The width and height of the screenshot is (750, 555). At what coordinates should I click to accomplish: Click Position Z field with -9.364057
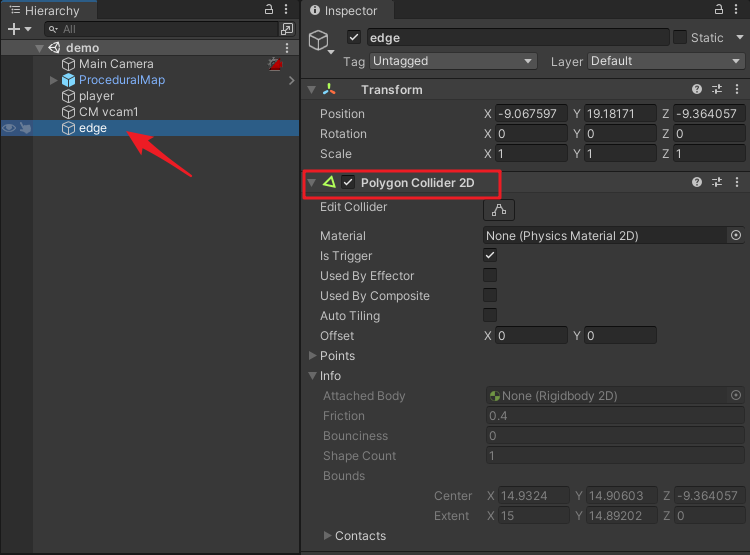click(x=709, y=114)
